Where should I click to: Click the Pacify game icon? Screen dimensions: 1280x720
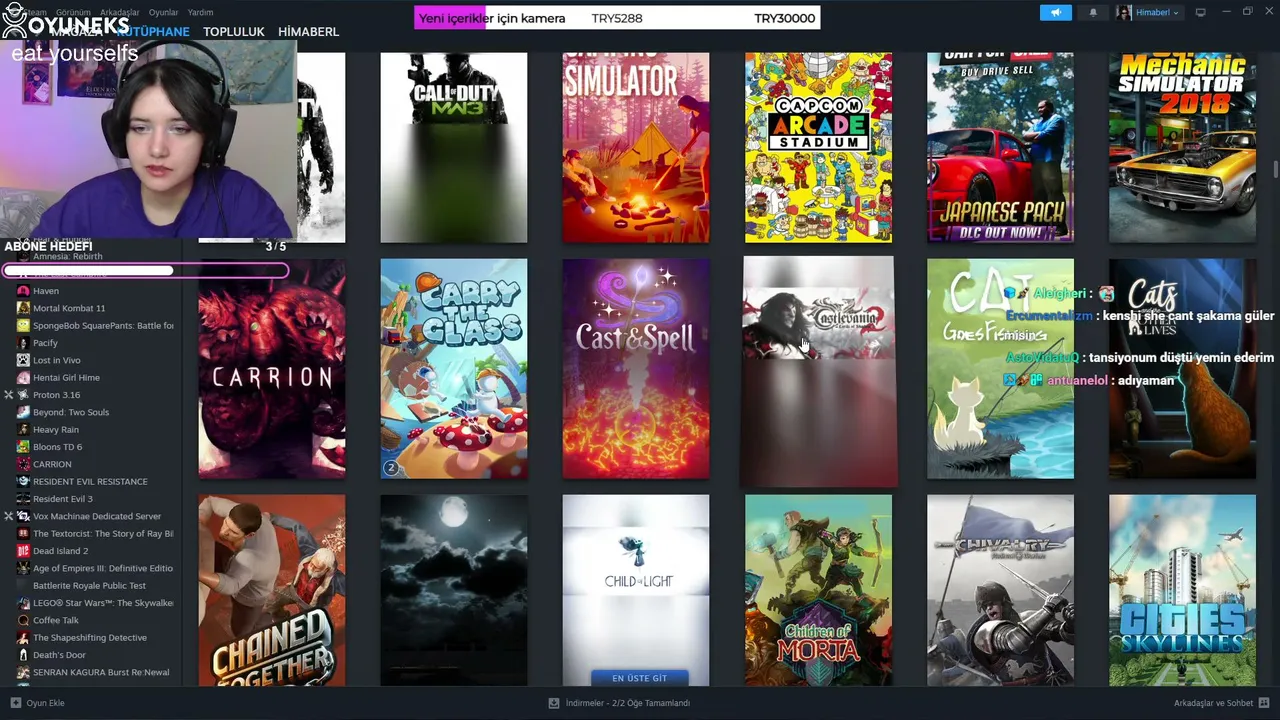[23, 343]
